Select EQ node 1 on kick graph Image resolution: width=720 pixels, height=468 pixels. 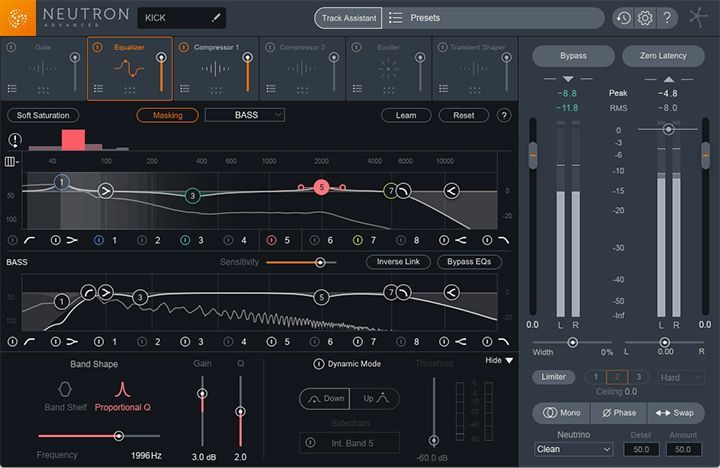click(62, 182)
